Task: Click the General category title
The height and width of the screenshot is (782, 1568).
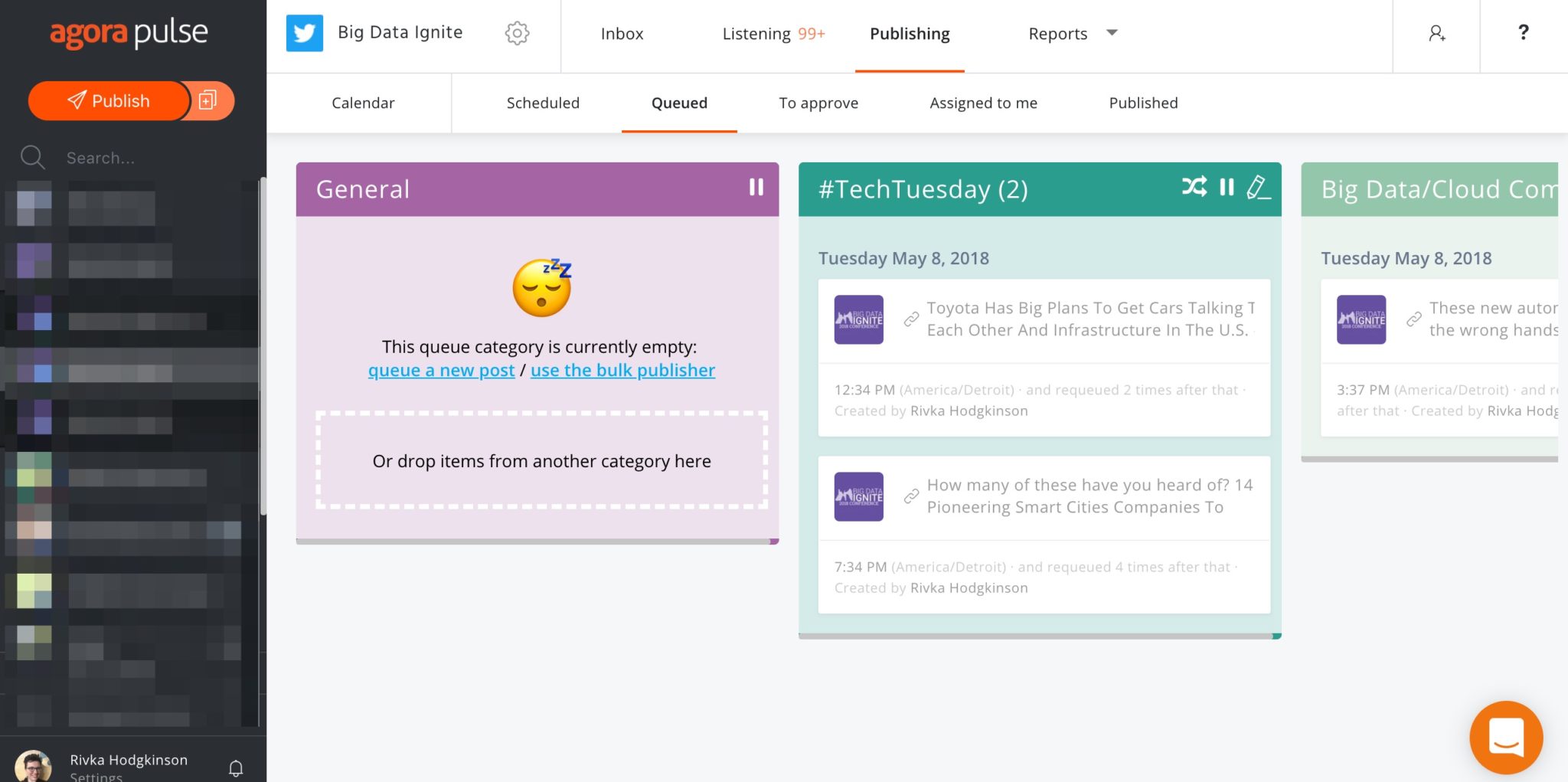Action: (x=363, y=189)
